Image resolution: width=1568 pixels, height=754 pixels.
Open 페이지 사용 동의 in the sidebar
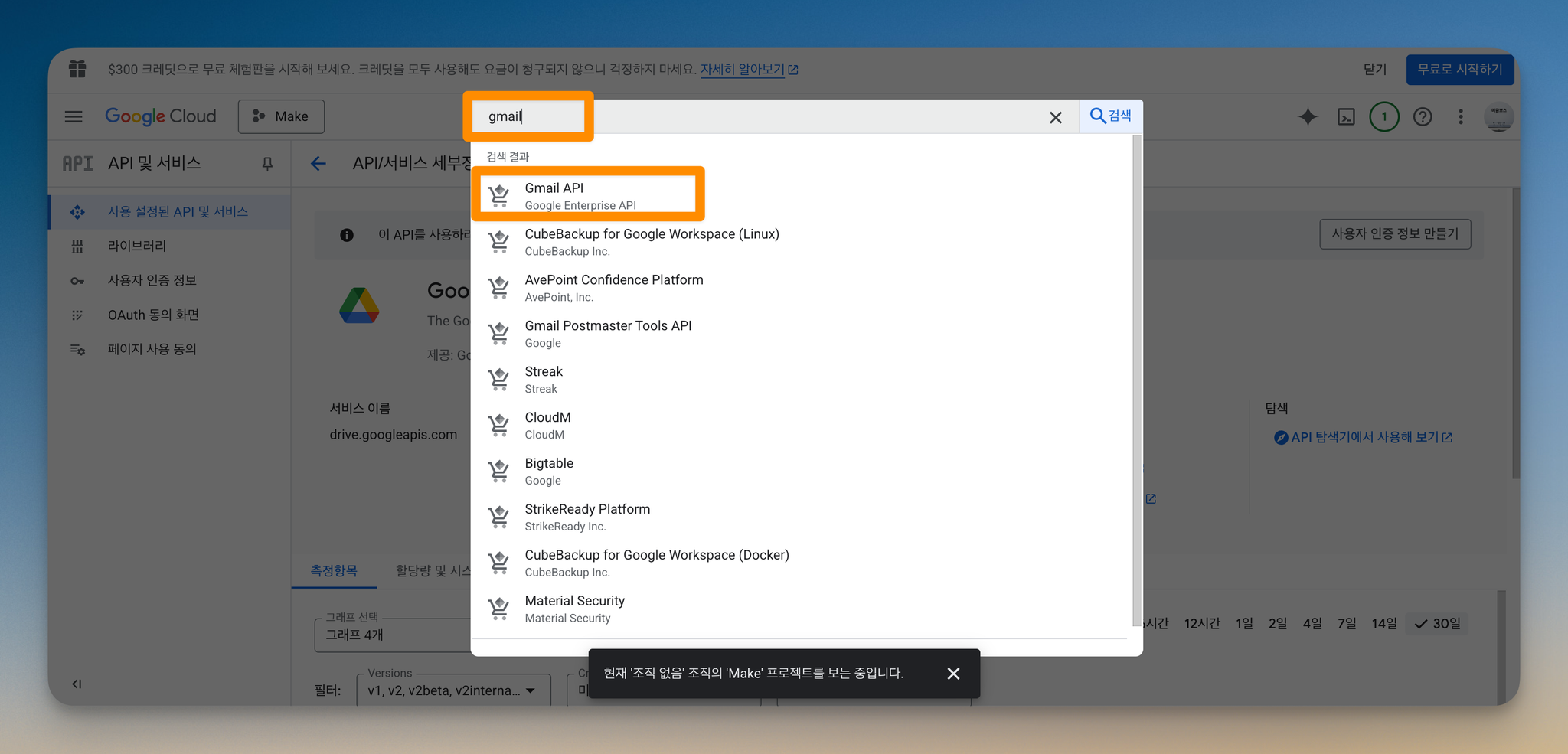[x=169, y=349]
